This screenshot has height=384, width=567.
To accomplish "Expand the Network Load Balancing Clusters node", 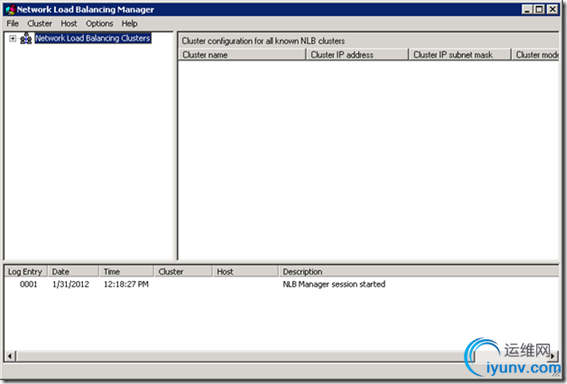I will click(13, 38).
